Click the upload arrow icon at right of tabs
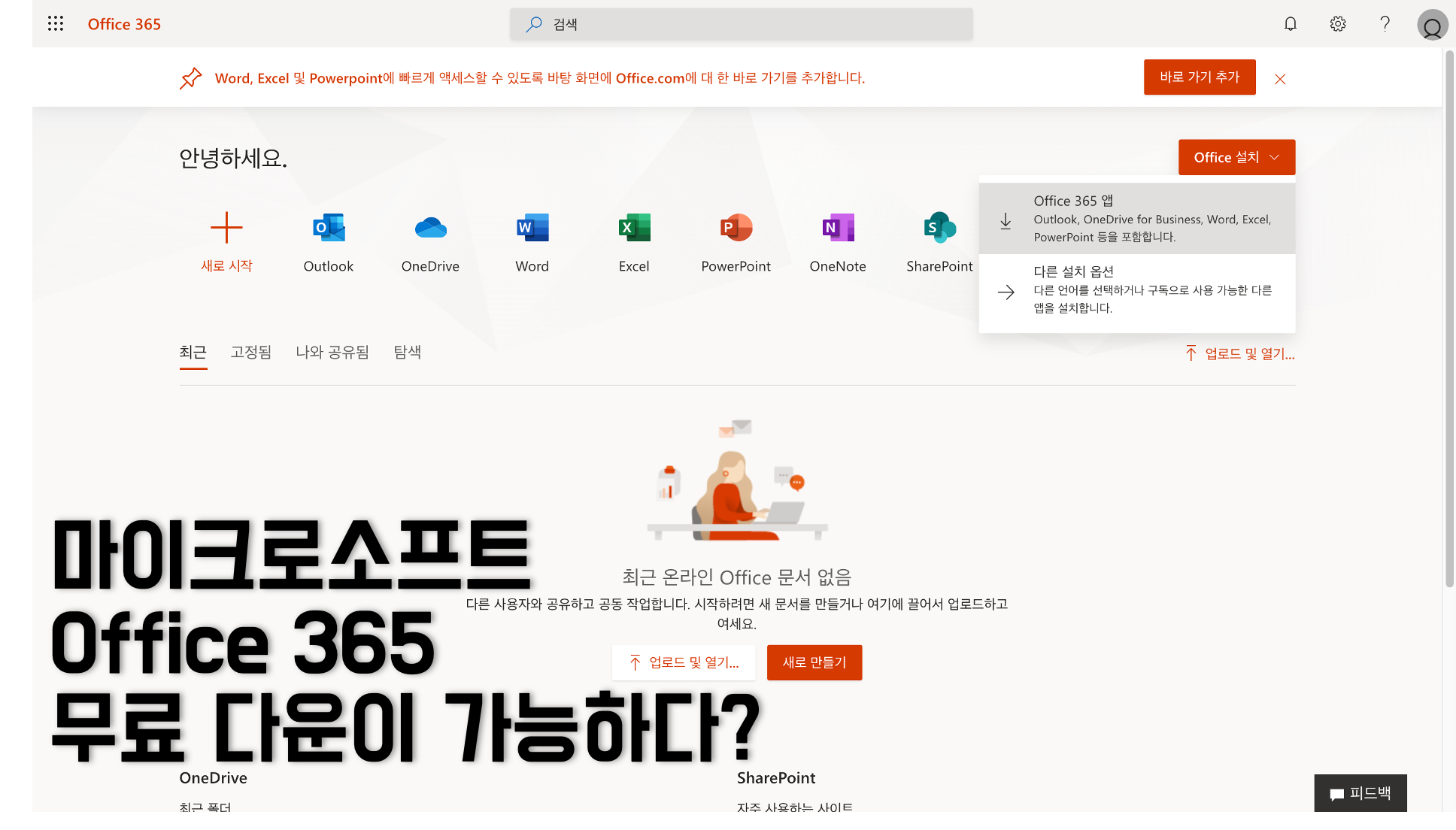The image size is (1456, 830). pyautogui.click(x=1191, y=353)
